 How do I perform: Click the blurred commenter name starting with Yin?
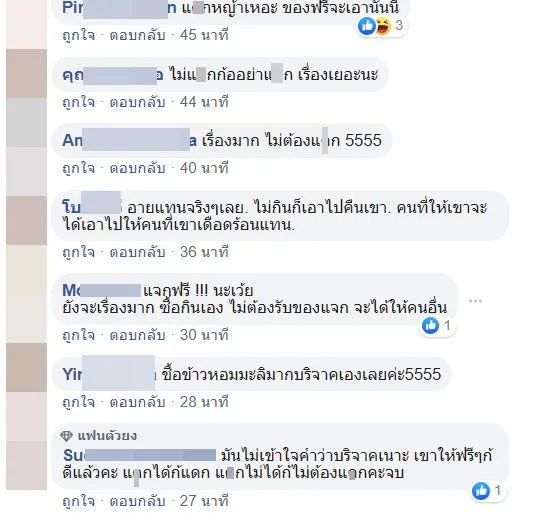point(110,374)
